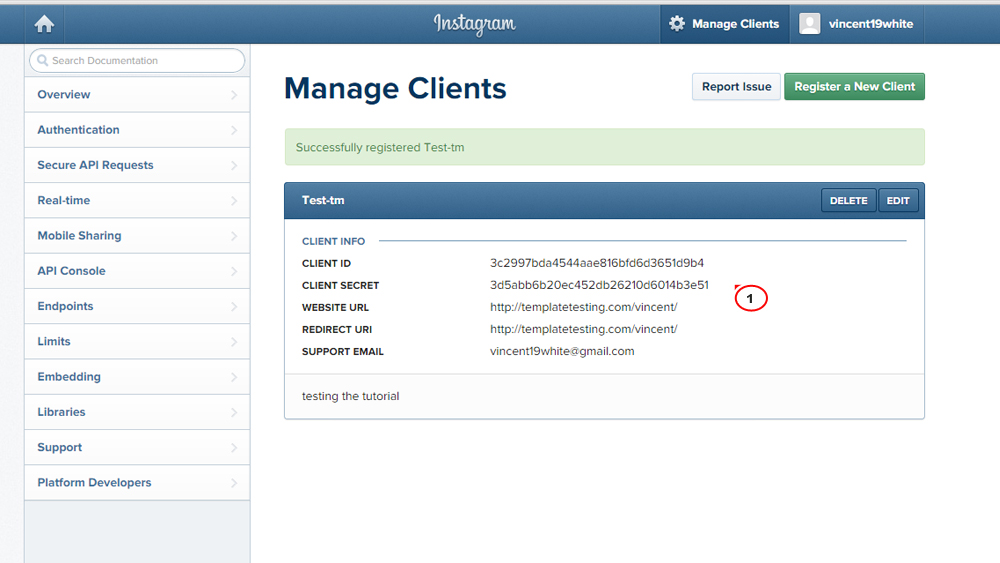Viewport: 1000px width, 563px height.
Task: Open the Limits section
Action: click(x=137, y=342)
